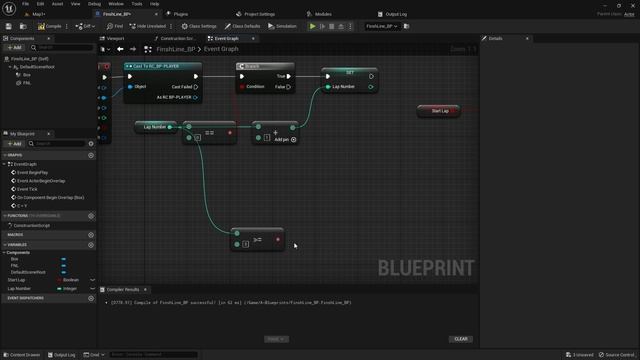
Task: Compile the blueprint with Compile button
Action: coord(49,26)
